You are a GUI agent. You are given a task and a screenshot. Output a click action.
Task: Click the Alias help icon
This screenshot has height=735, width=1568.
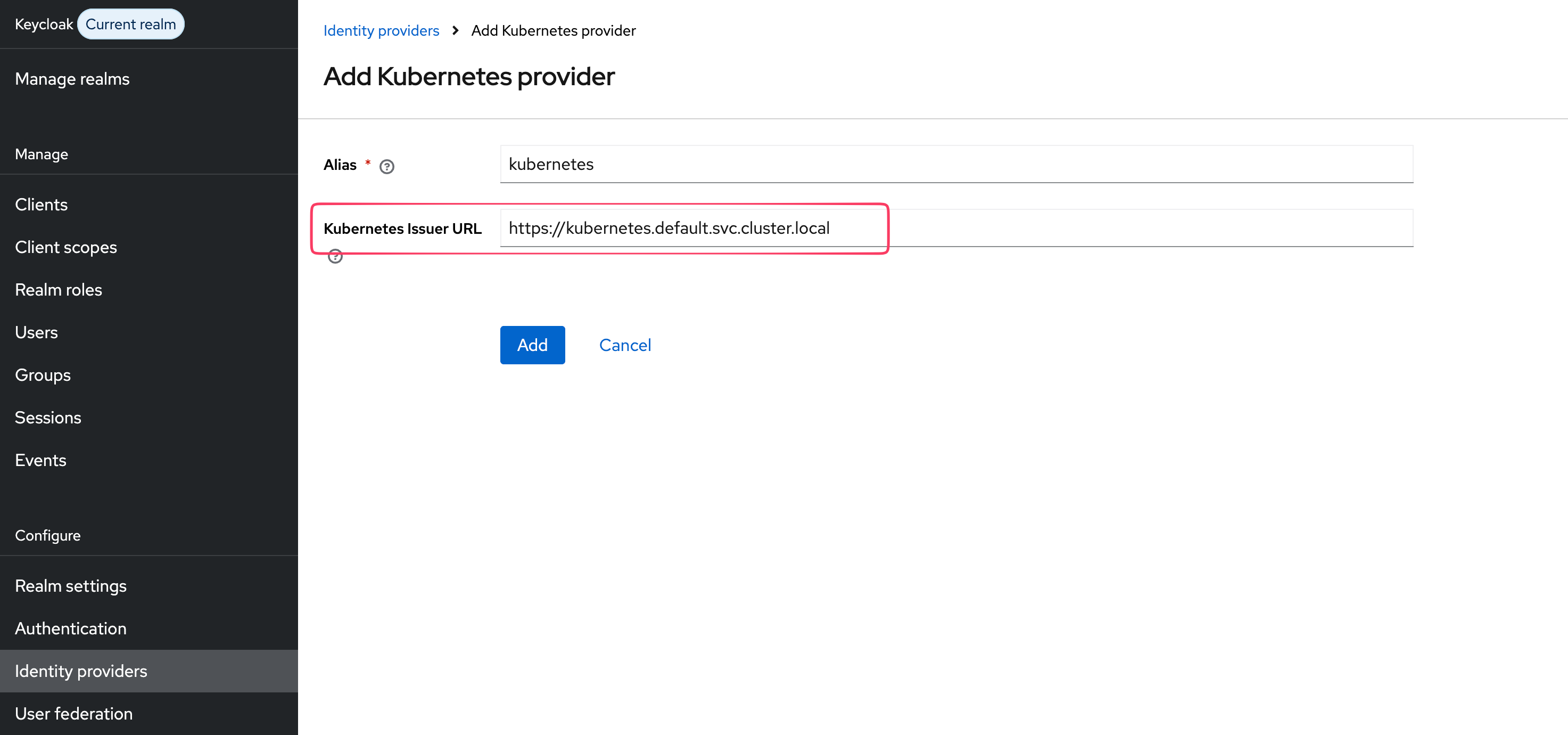[x=386, y=166]
